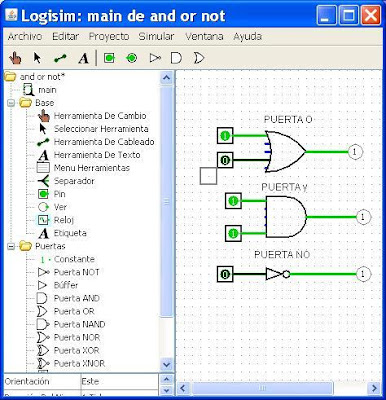This screenshot has width=386, height=400.
Task: Choose Reloj clock component in tree
Action: (x=64, y=220)
